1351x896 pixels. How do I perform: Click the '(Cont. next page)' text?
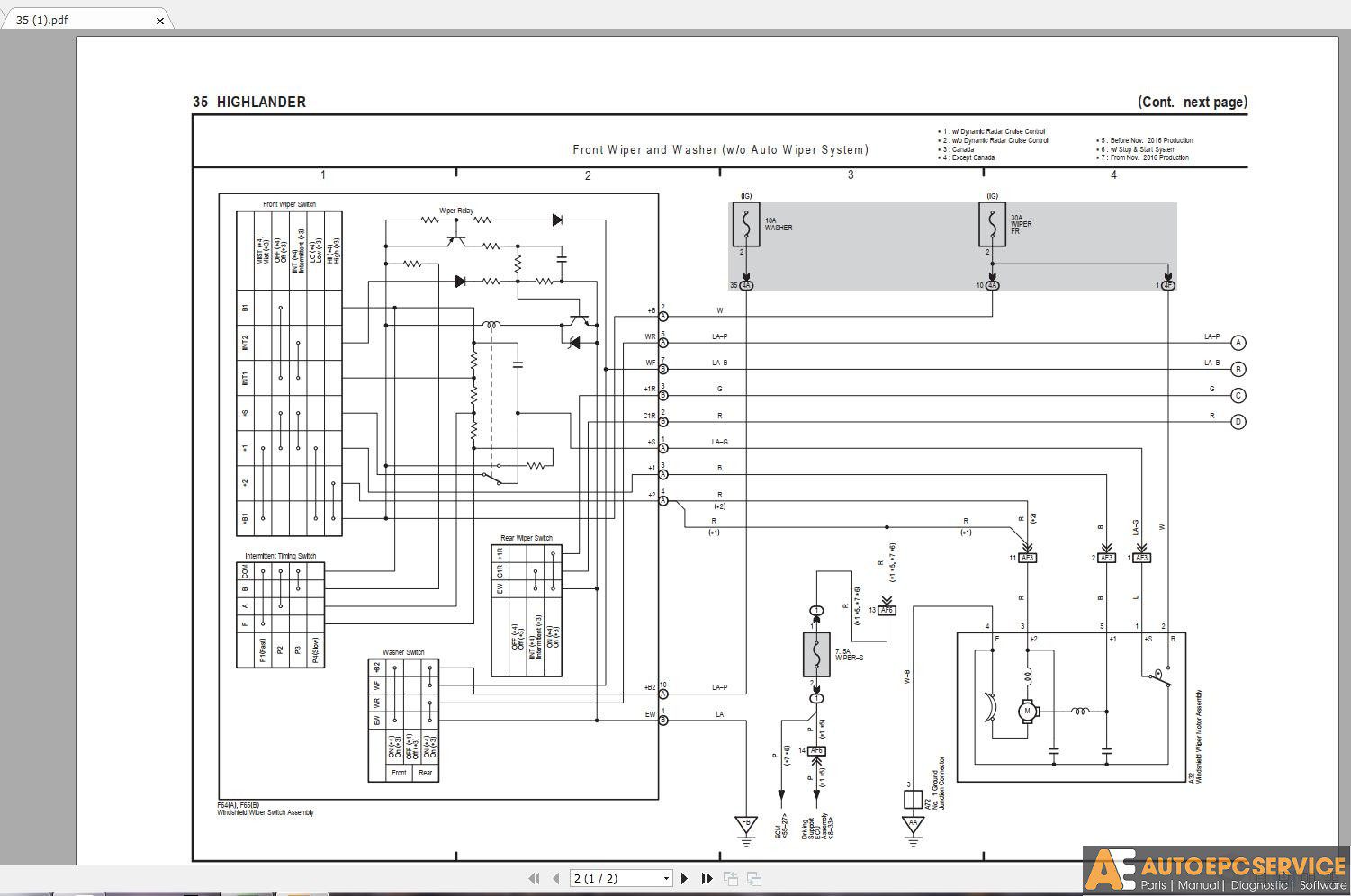(1193, 102)
